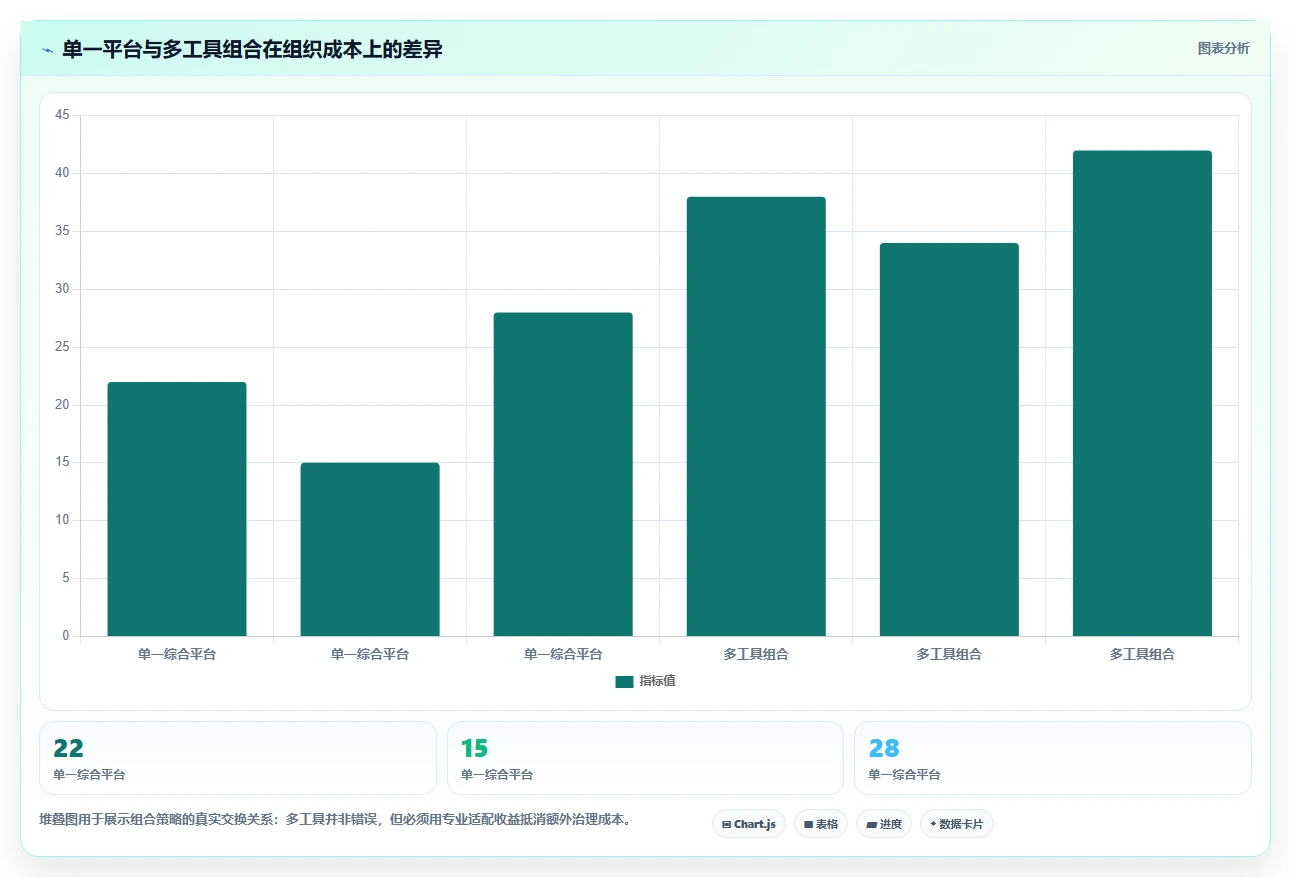Select the footnote text starting with 堆叠图用于展示
This screenshot has height=877, width=1291.
tap(336, 819)
